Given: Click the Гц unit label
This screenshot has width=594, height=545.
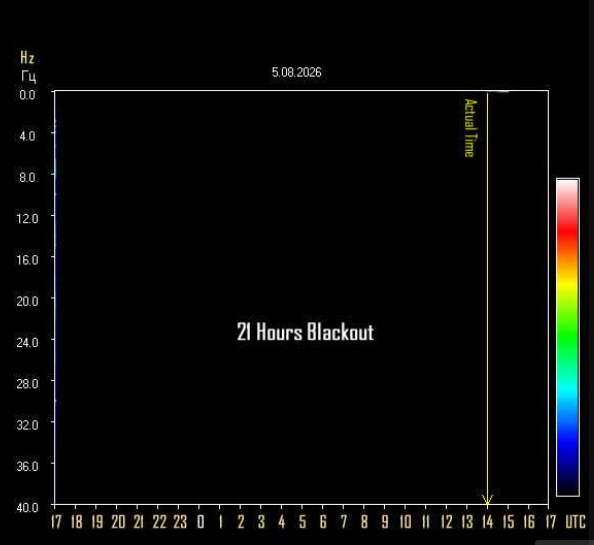Looking at the screenshot, I should click(x=29, y=76).
